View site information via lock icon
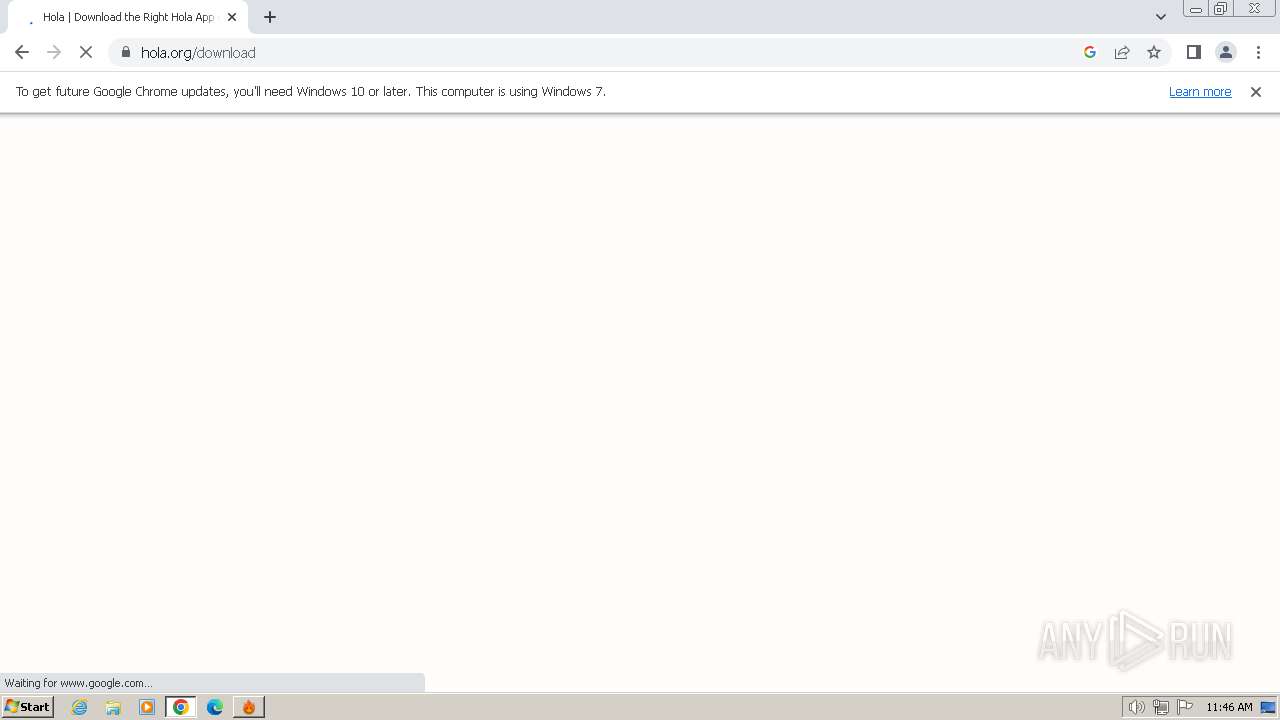This screenshot has height=720, width=1280. coord(126,52)
